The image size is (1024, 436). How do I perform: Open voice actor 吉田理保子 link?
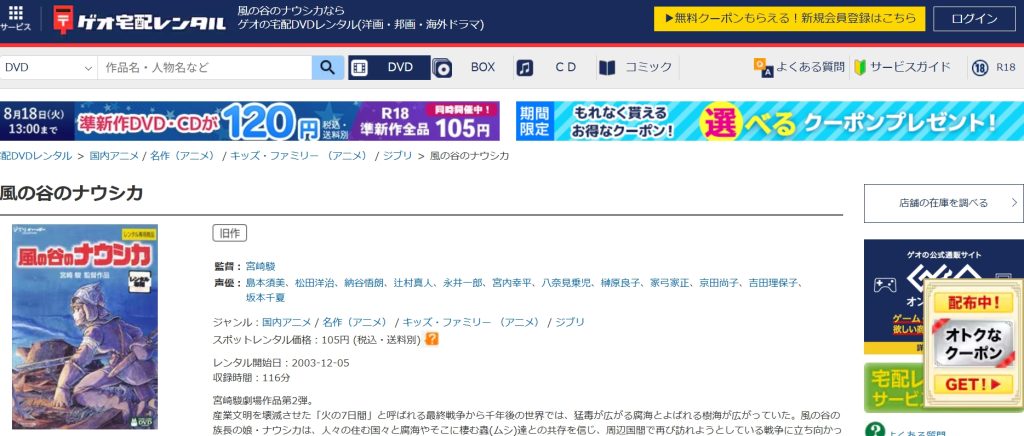pyautogui.click(x=773, y=283)
